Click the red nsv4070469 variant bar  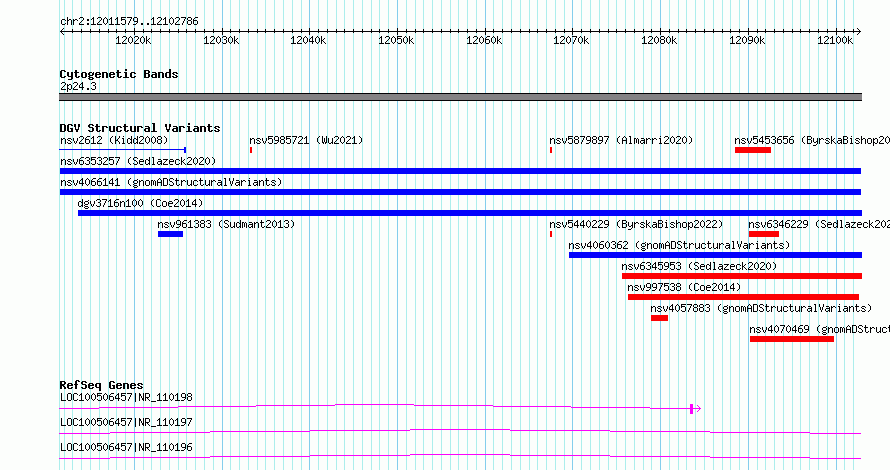click(x=792, y=339)
